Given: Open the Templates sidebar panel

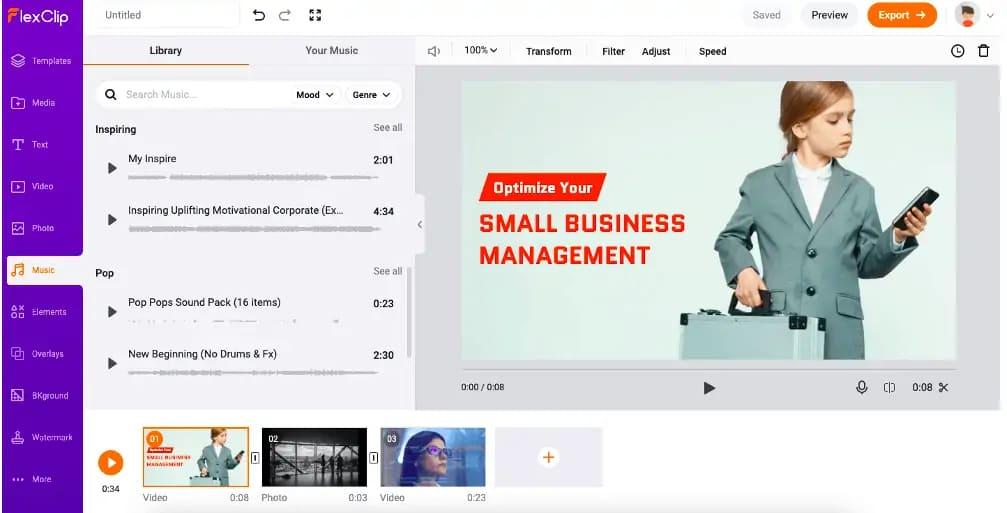Looking at the screenshot, I should (42, 61).
